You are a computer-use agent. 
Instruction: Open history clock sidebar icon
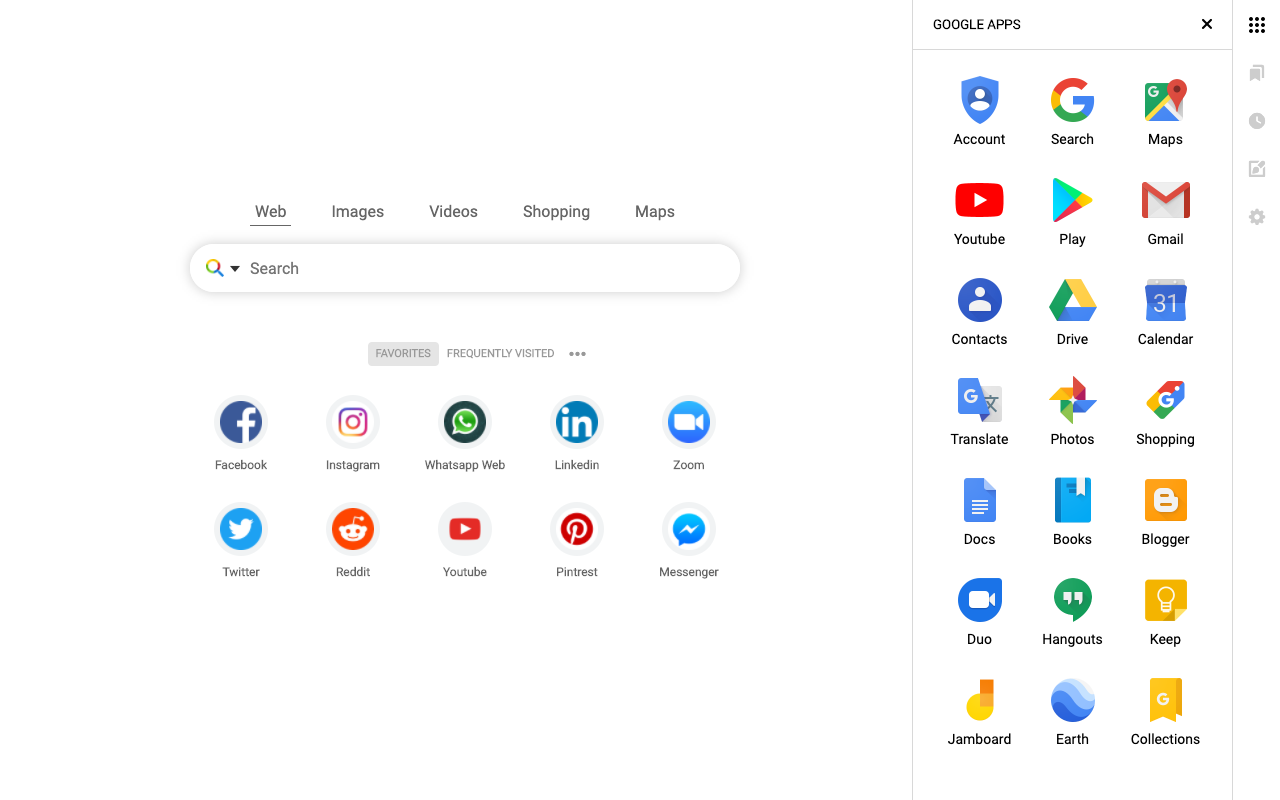pos(1257,121)
